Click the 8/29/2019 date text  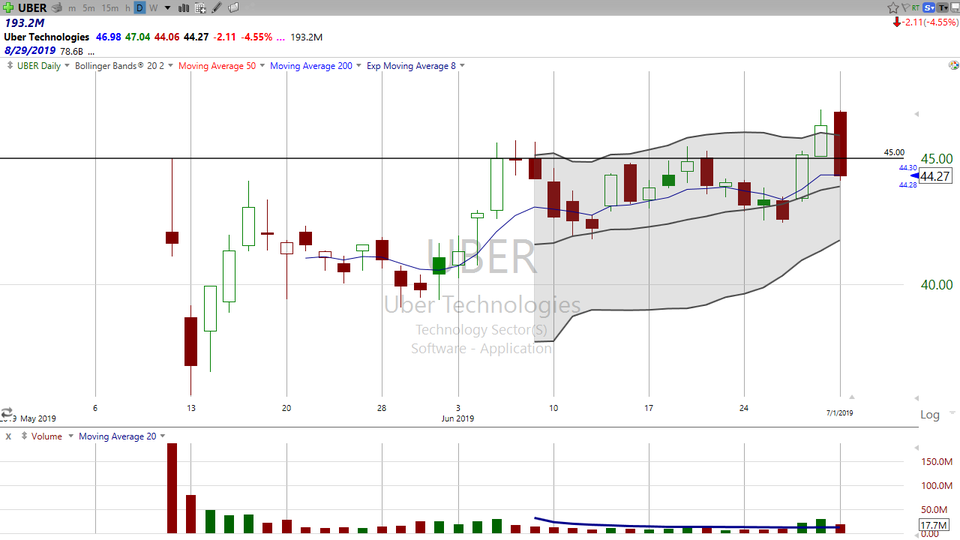tap(29, 51)
